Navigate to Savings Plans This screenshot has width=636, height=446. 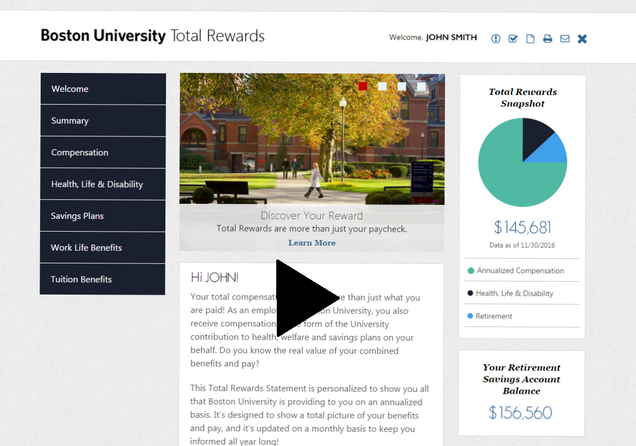pos(103,216)
